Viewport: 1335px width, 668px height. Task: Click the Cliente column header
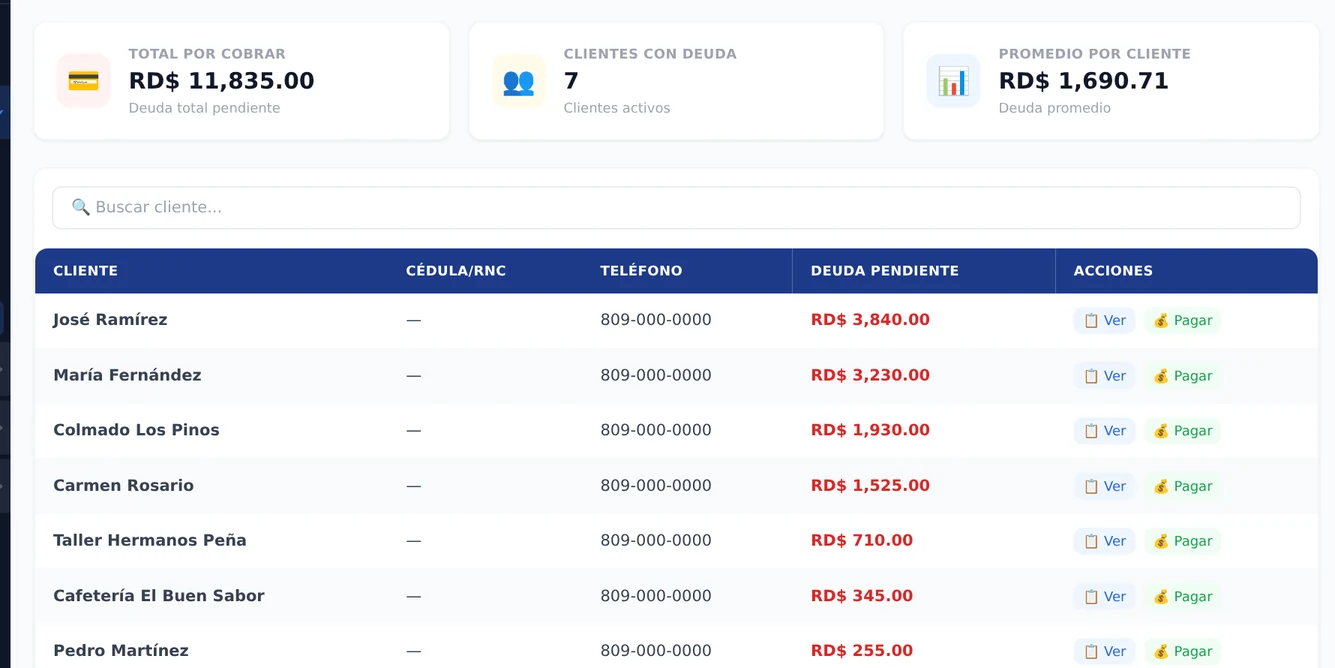85,271
